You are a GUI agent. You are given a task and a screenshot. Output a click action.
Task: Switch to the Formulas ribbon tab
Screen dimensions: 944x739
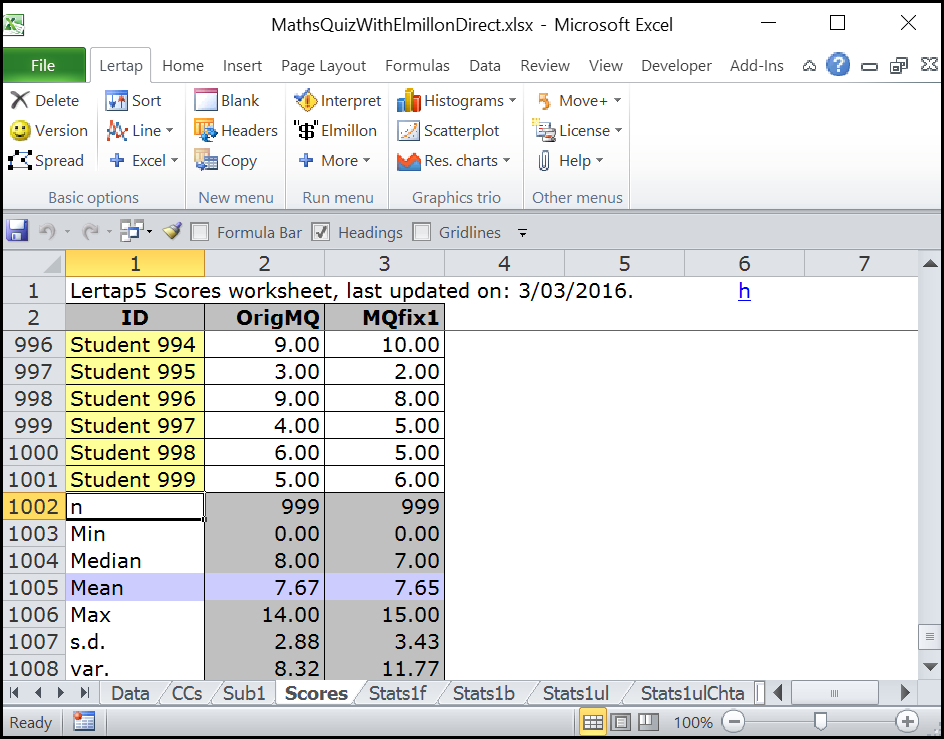tap(417, 65)
